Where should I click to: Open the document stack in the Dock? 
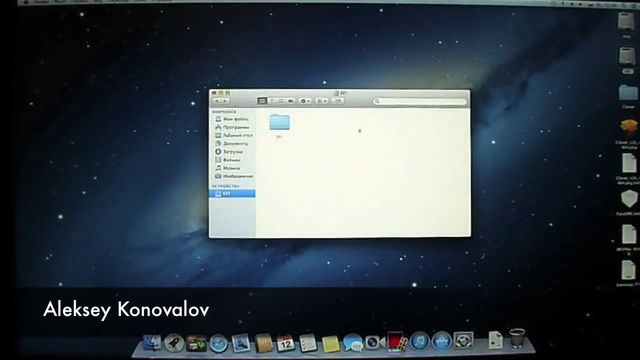(496, 340)
